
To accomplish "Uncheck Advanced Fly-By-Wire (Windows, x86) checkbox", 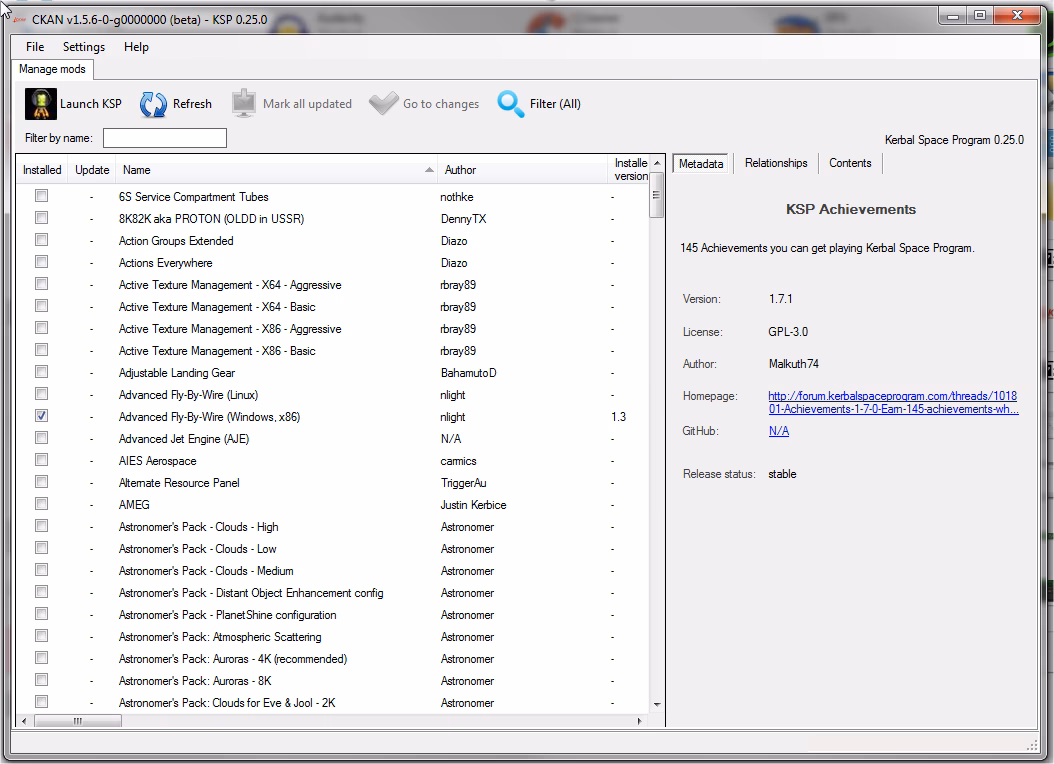I will (42, 416).
